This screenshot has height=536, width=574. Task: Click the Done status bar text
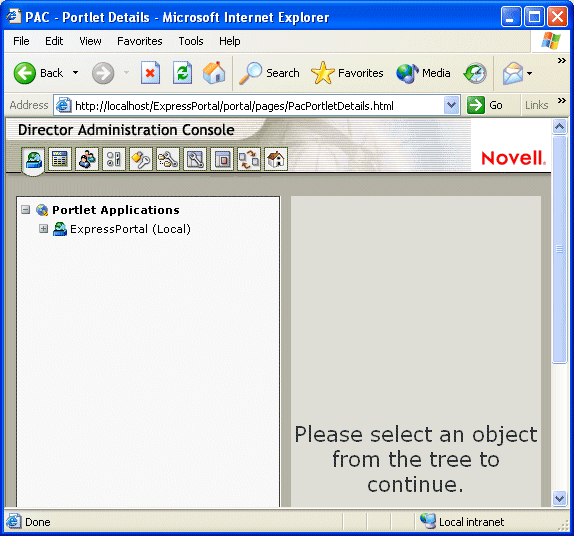pos(38,522)
